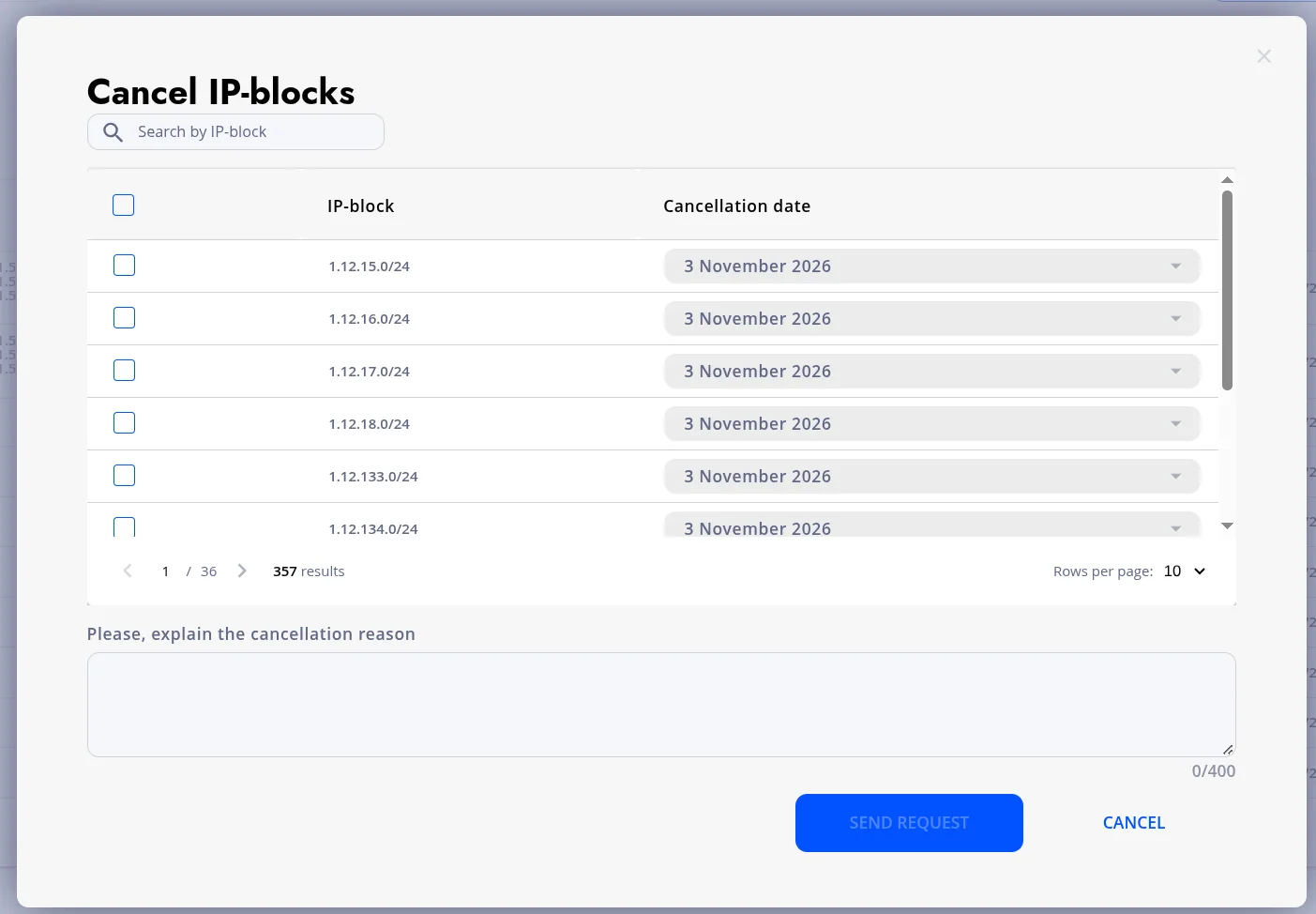
Task: Click the table vertical scrollbar thumb
Action: [x=1227, y=290]
